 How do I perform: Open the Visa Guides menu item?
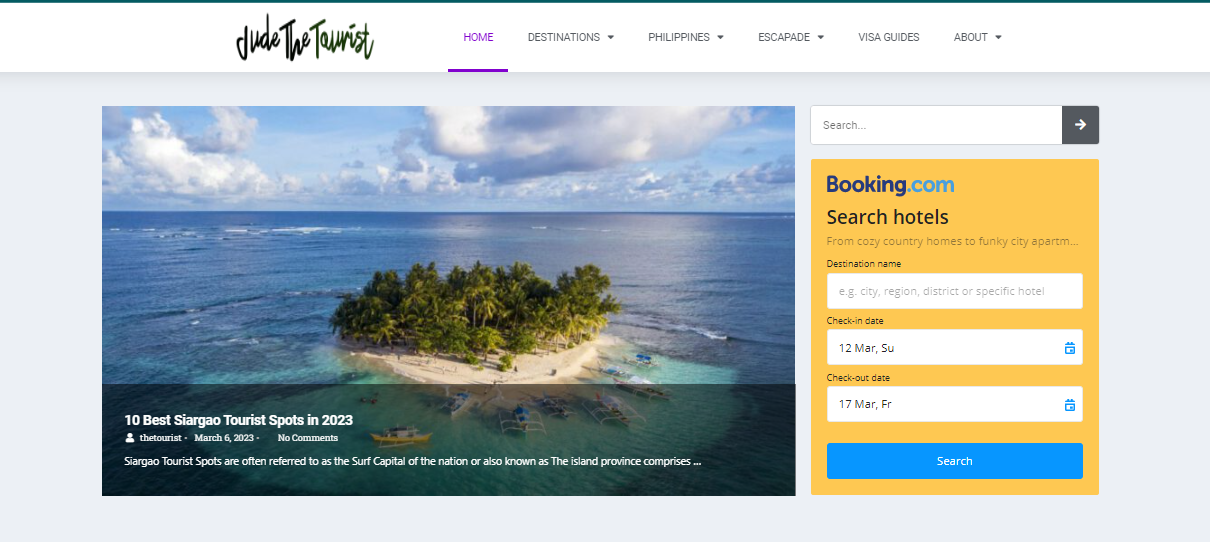[889, 37]
